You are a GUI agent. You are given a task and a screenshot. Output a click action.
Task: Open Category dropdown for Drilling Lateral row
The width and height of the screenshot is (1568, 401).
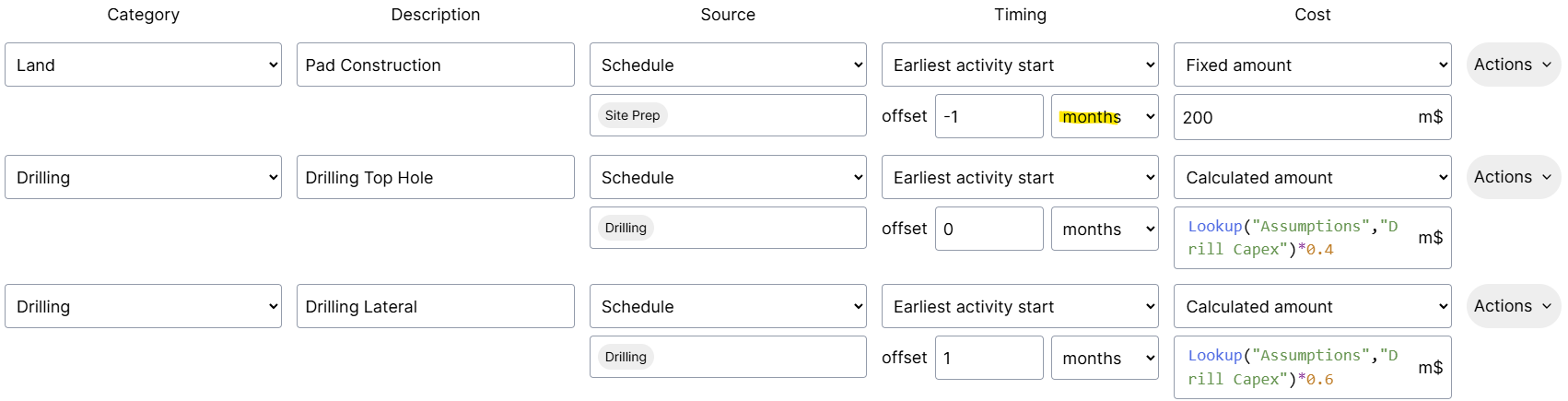(x=143, y=306)
